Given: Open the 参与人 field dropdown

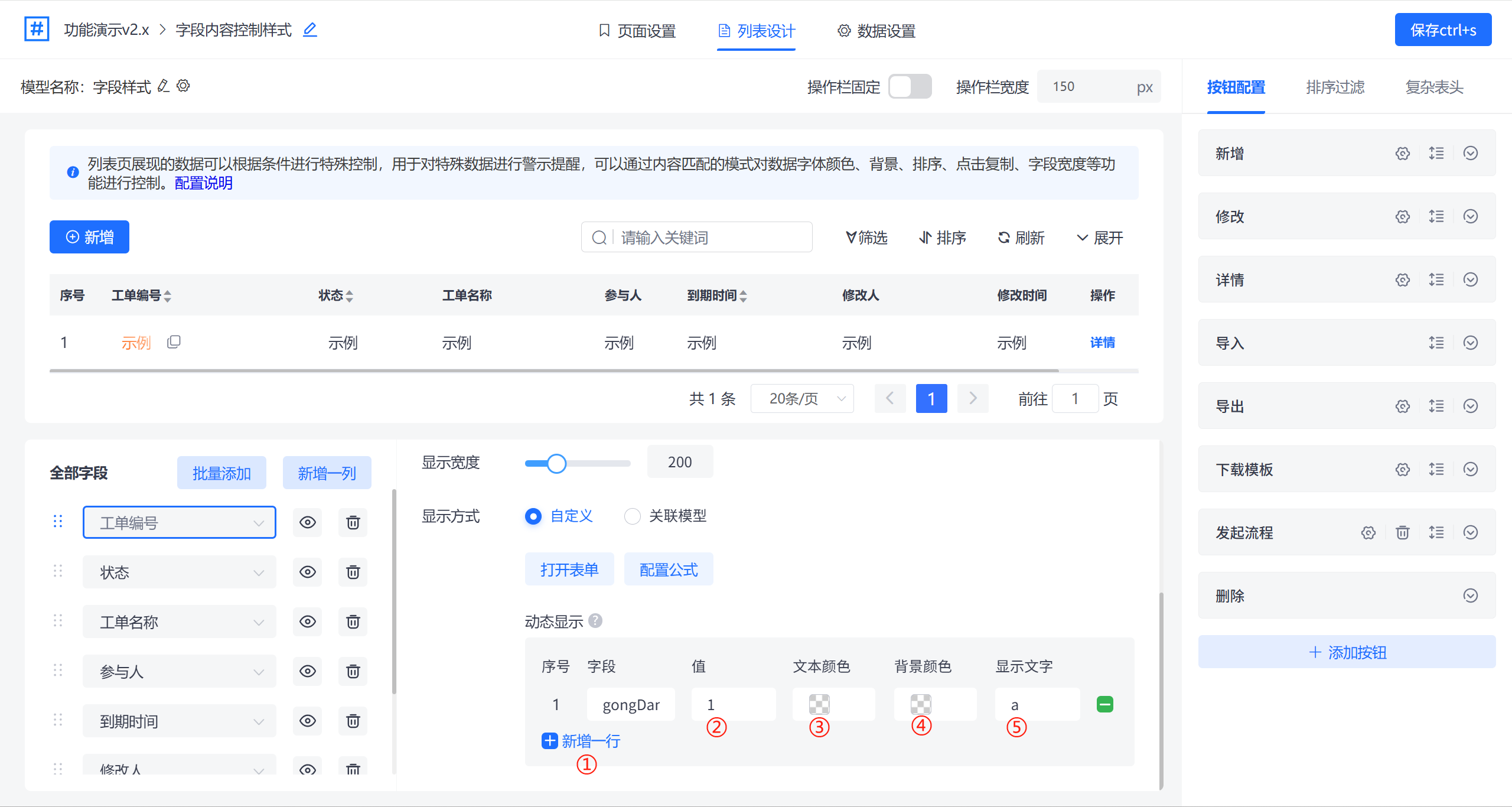Looking at the screenshot, I should (179, 672).
